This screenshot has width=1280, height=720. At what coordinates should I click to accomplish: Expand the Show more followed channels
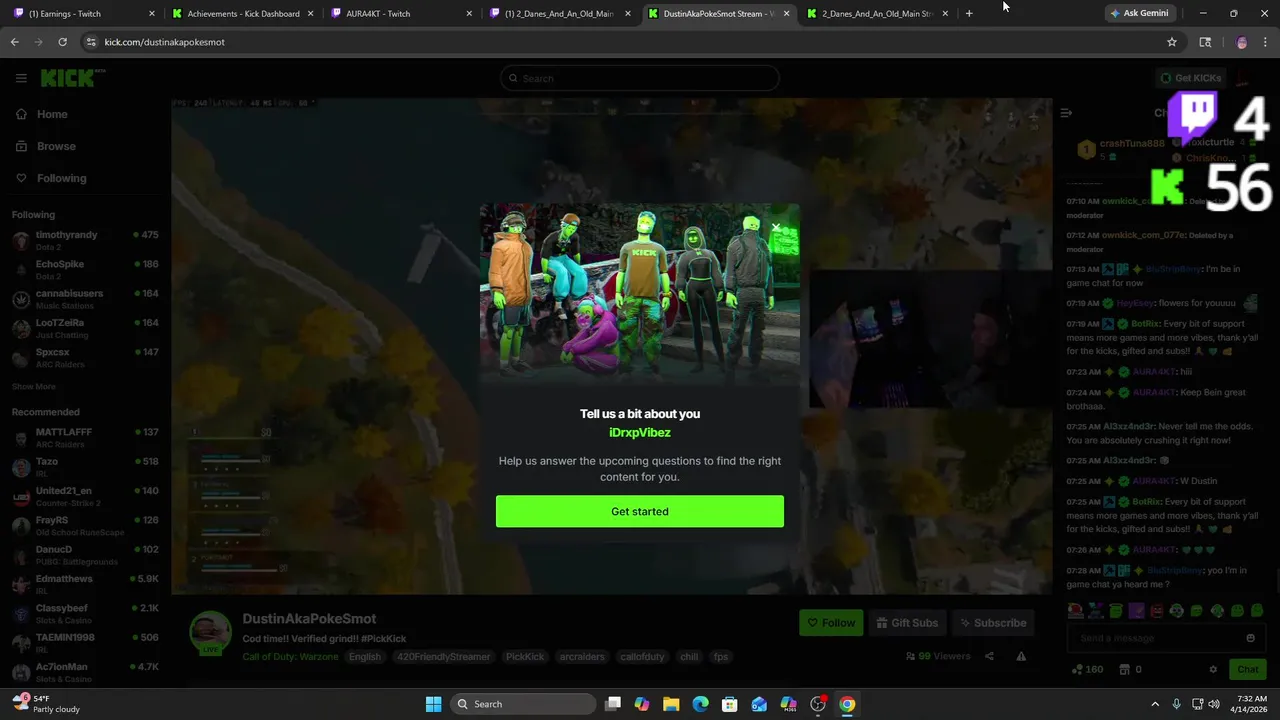[x=34, y=386]
